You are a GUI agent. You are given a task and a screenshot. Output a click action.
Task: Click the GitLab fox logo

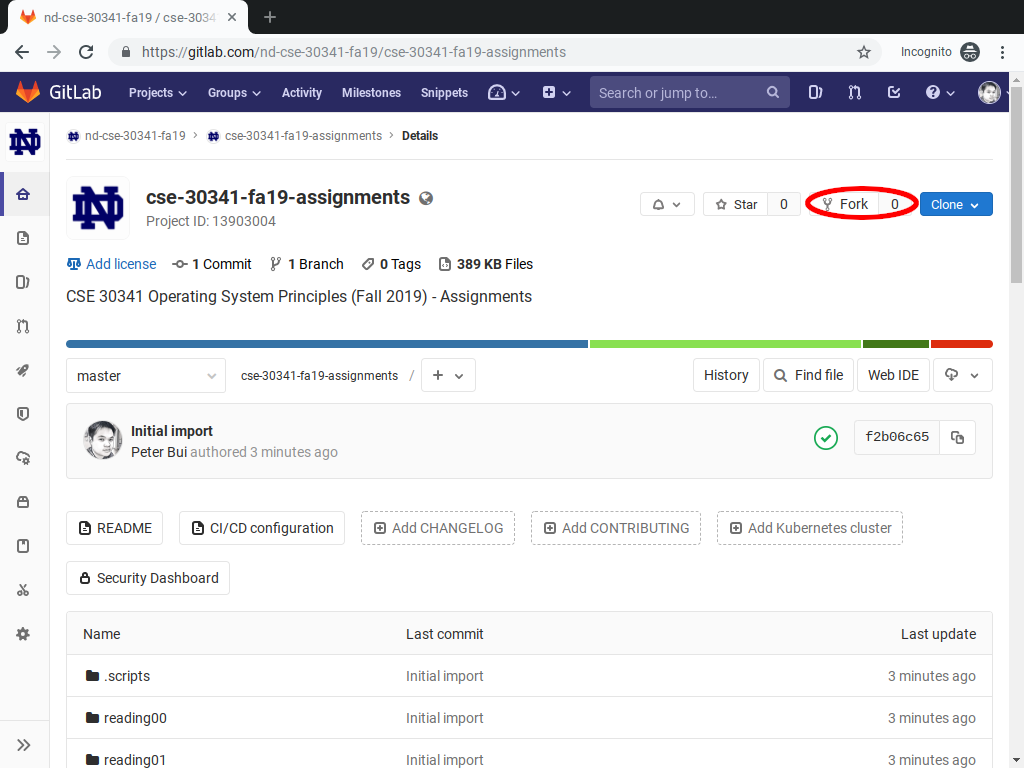27,92
